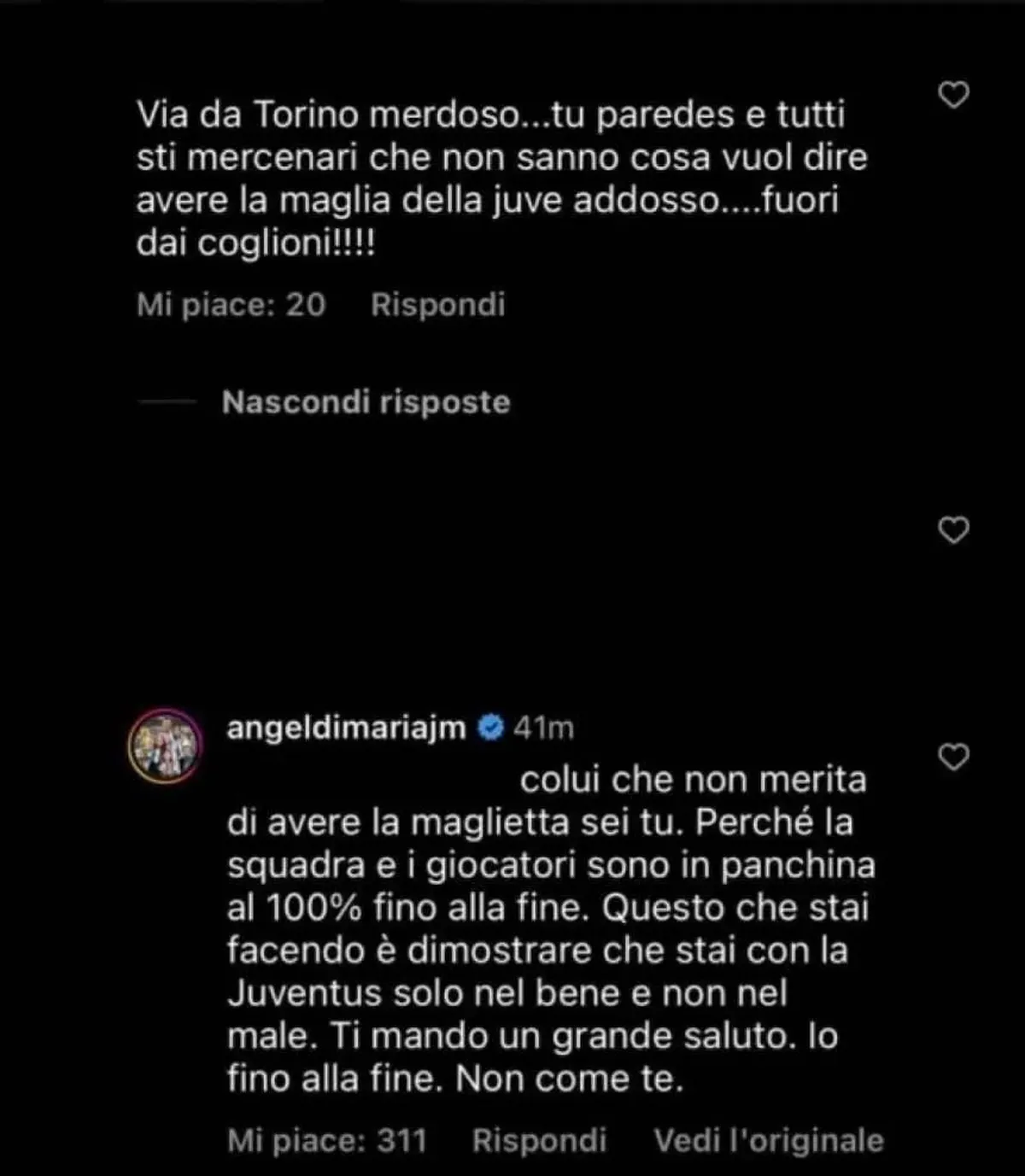Tap the dash line beside Nascondi risposte
The width and height of the screenshot is (1025, 1176).
pyautogui.click(x=170, y=403)
